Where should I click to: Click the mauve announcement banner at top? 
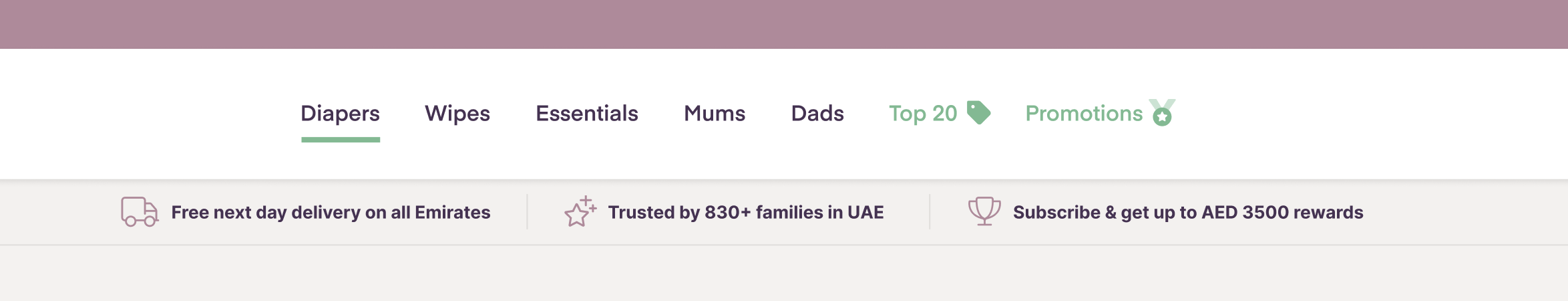tap(784, 24)
